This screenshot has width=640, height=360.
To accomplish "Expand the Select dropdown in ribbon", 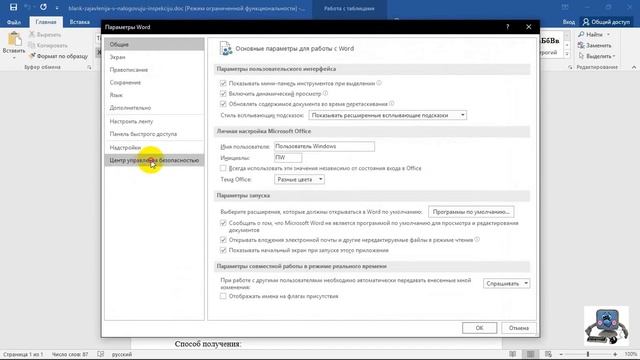I will (614, 56).
